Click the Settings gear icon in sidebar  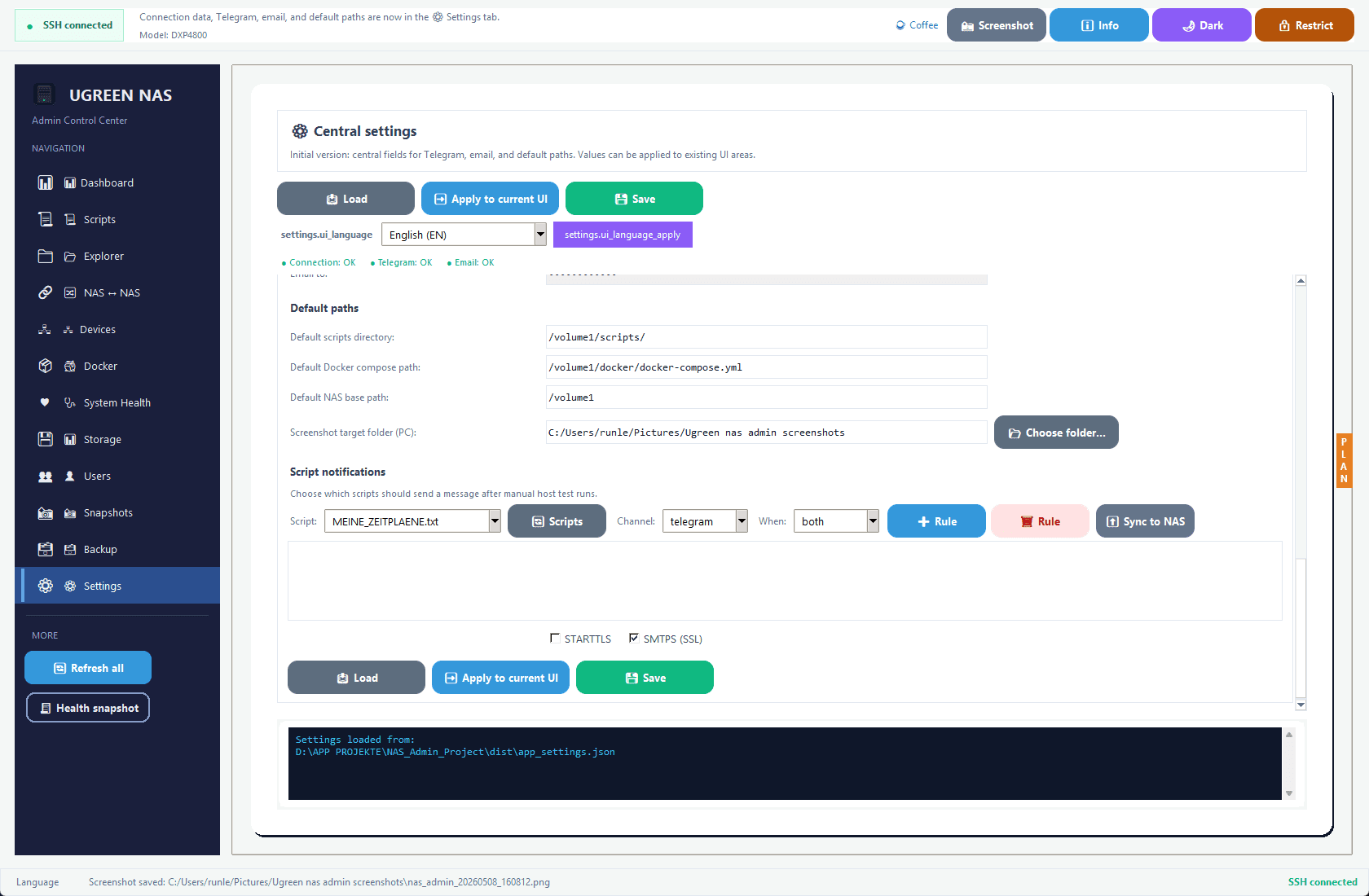tap(46, 586)
